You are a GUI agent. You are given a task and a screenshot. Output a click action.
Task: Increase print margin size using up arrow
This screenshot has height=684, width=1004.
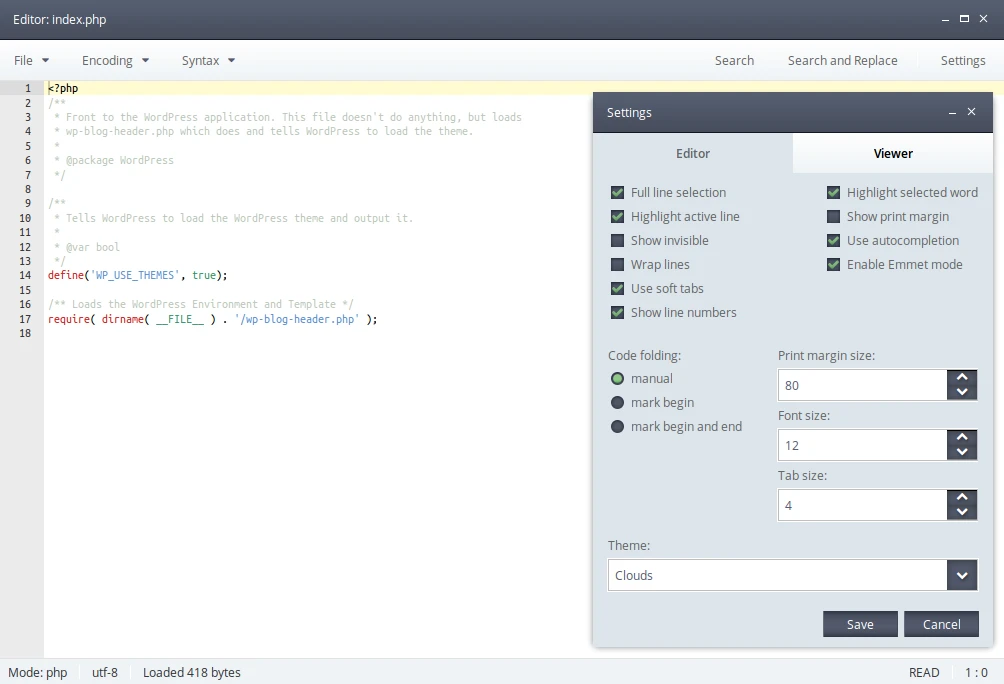pyautogui.click(x=962, y=377)
